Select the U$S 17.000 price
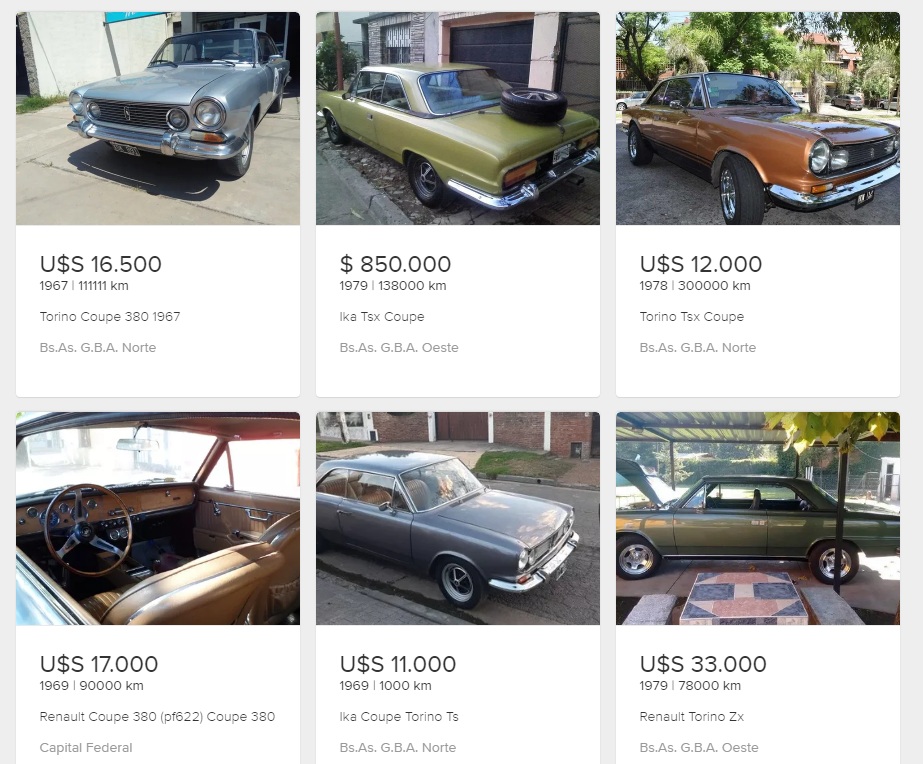Screen dimensions: 923x764 pos(99,664)
